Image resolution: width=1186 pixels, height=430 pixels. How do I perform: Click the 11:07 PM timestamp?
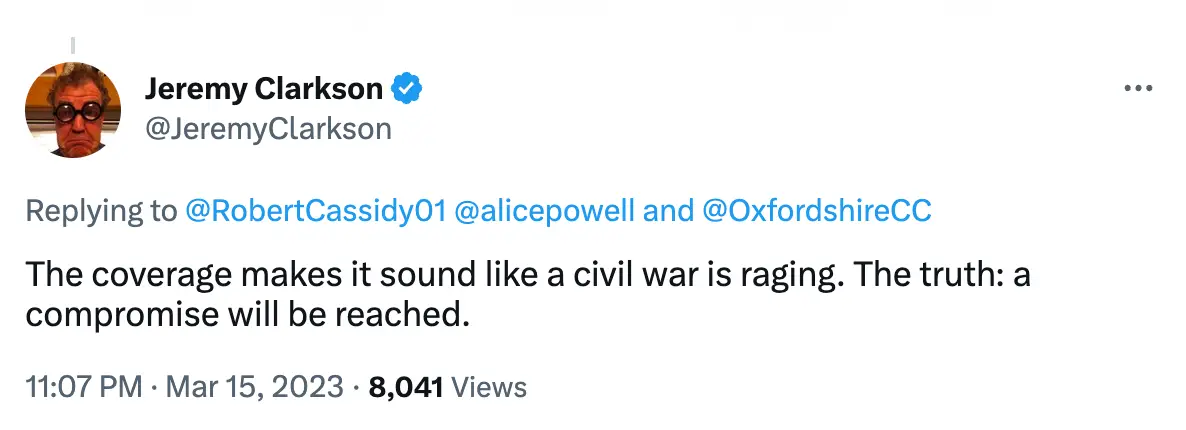(83, 388)
